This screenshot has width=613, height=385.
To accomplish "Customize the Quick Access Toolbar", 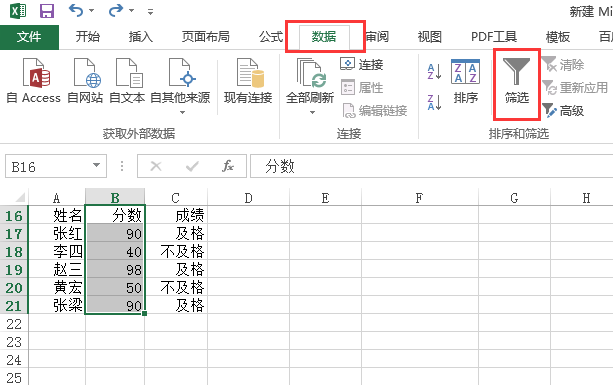I will [150, 12].
